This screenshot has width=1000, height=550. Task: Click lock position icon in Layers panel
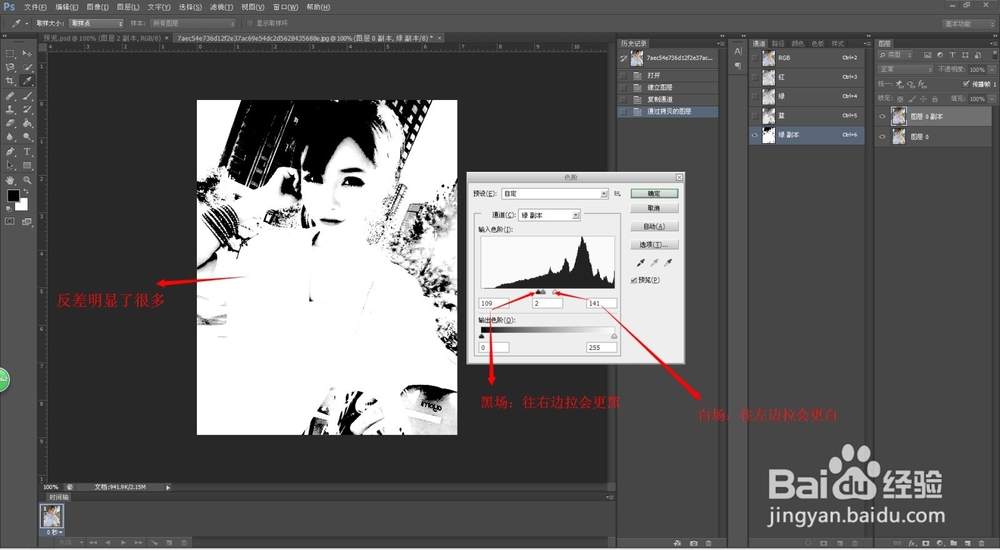[923, 99]
